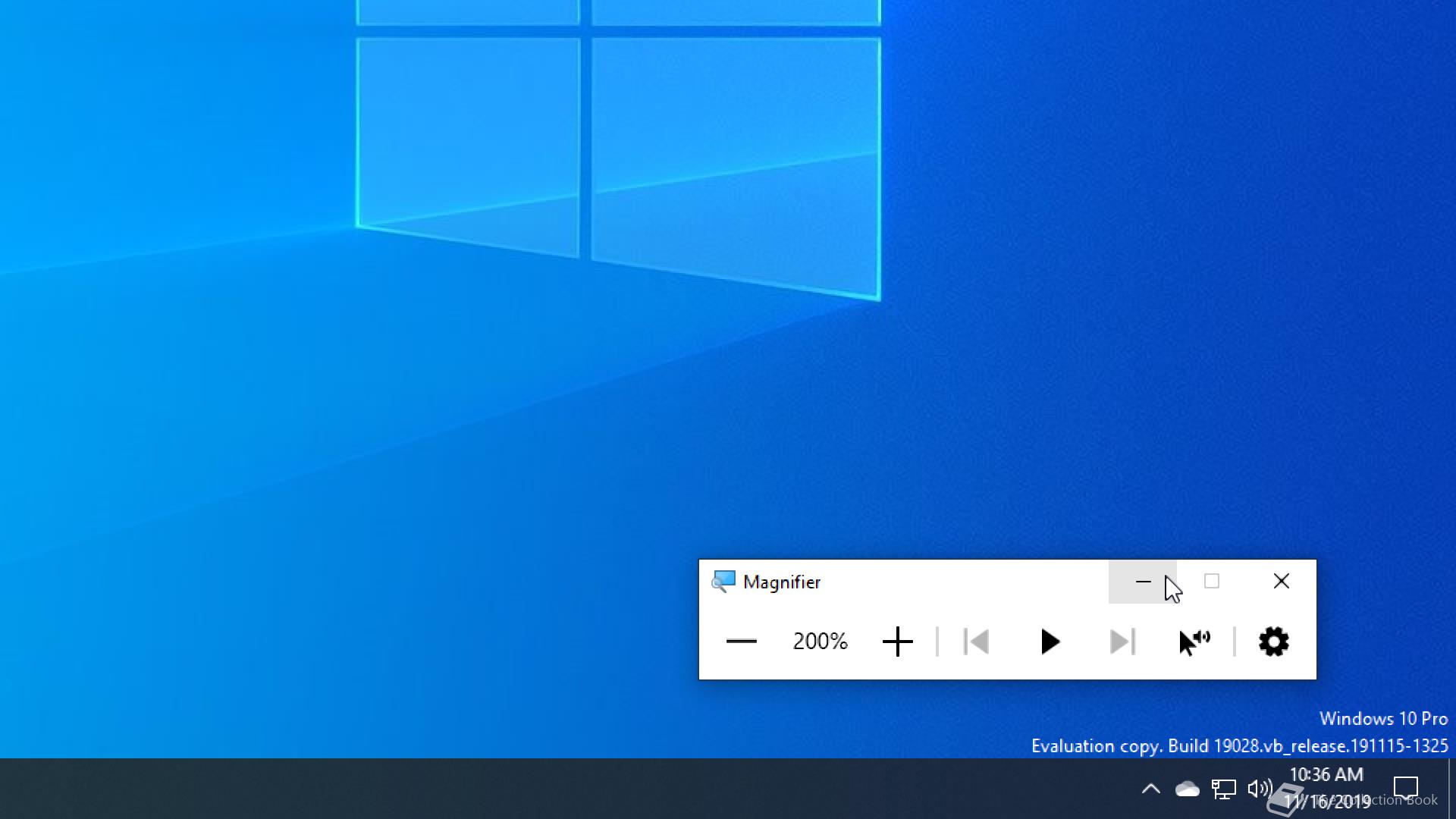Go to previous sentence in Magnifier reading
This screenshot has height=819, width=1456.
click(976, 642)
